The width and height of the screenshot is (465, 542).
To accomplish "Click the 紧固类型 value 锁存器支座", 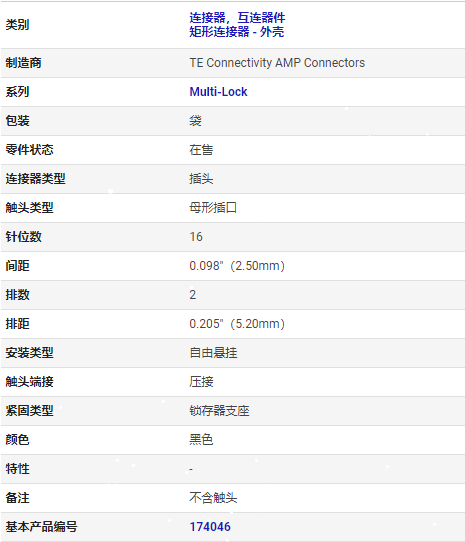I will pyautogui.click(x=219, y=411).
